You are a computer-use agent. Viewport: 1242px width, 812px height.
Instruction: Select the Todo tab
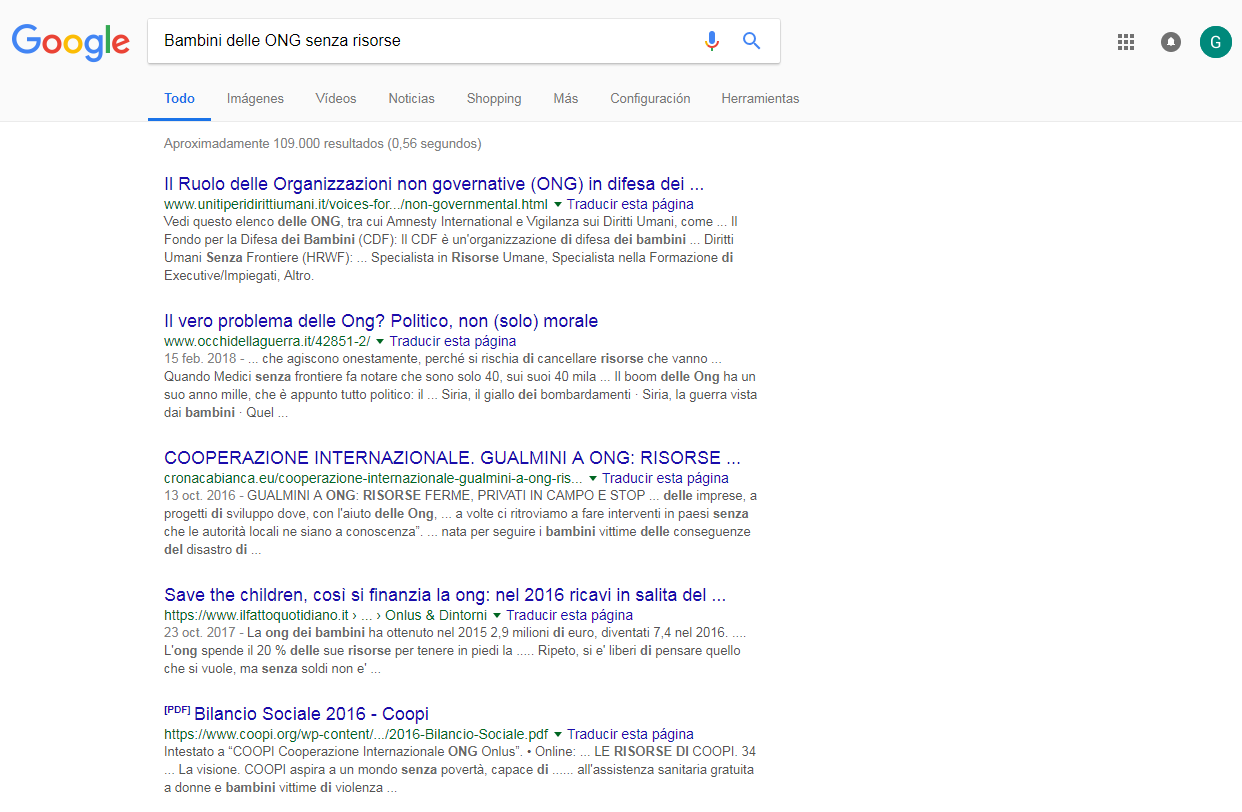180,98
